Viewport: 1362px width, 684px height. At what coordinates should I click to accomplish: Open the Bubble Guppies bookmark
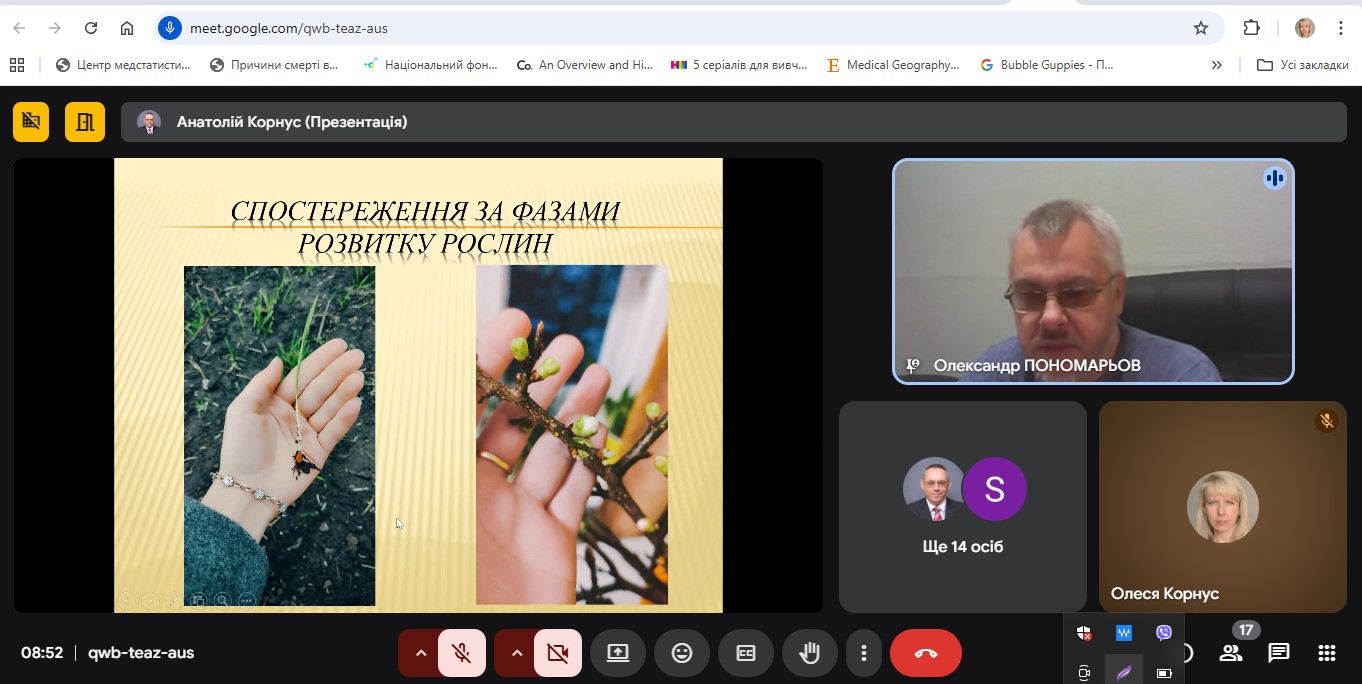pos(1046,65)
